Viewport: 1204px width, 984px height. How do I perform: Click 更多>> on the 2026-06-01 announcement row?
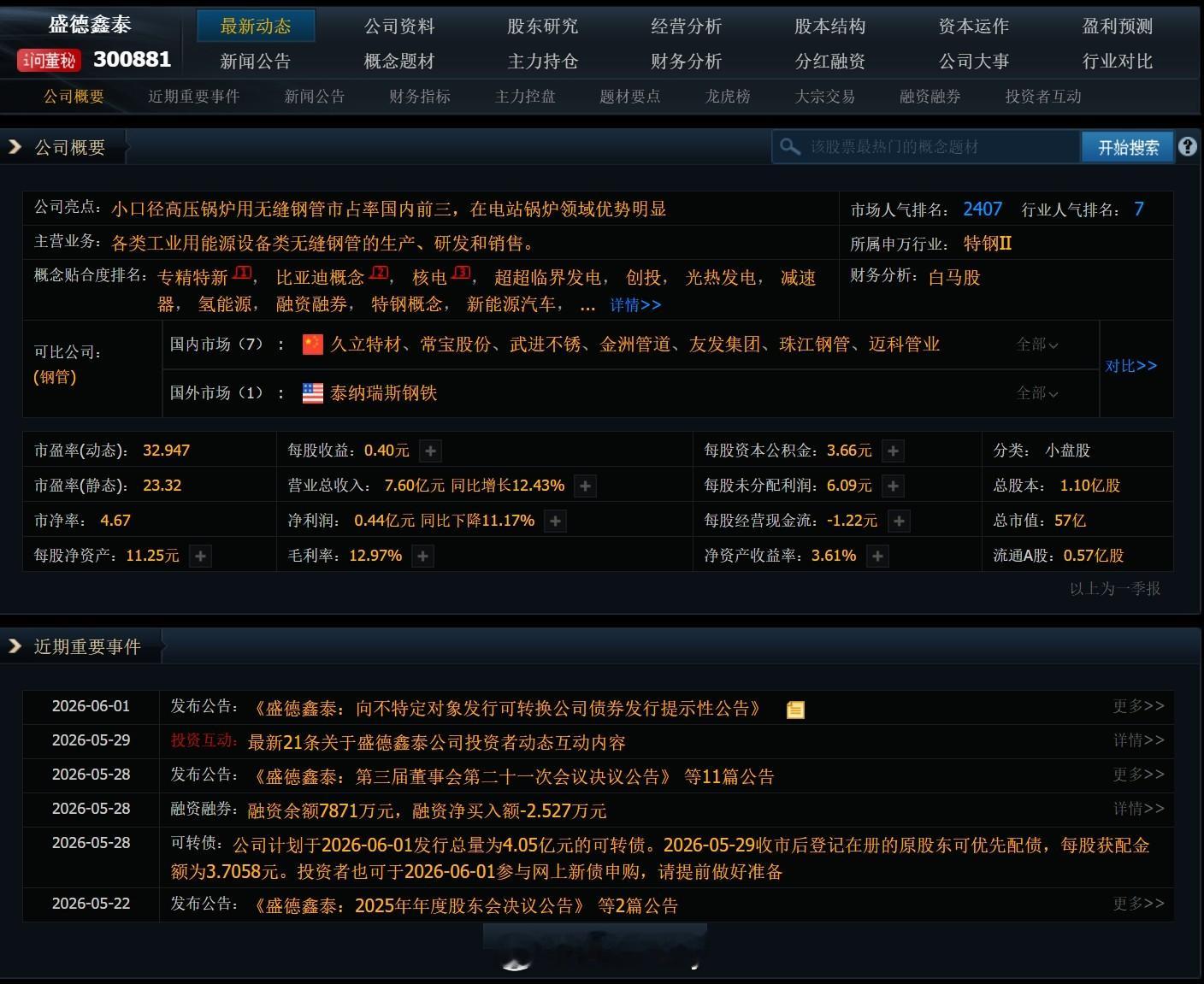coord(1139,706)
